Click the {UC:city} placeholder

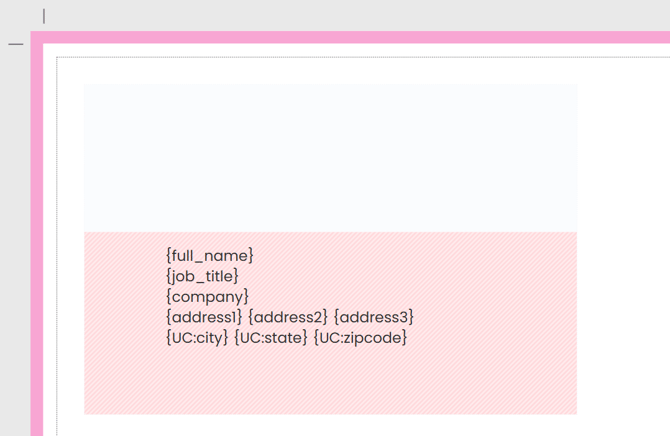coord(197,338)
